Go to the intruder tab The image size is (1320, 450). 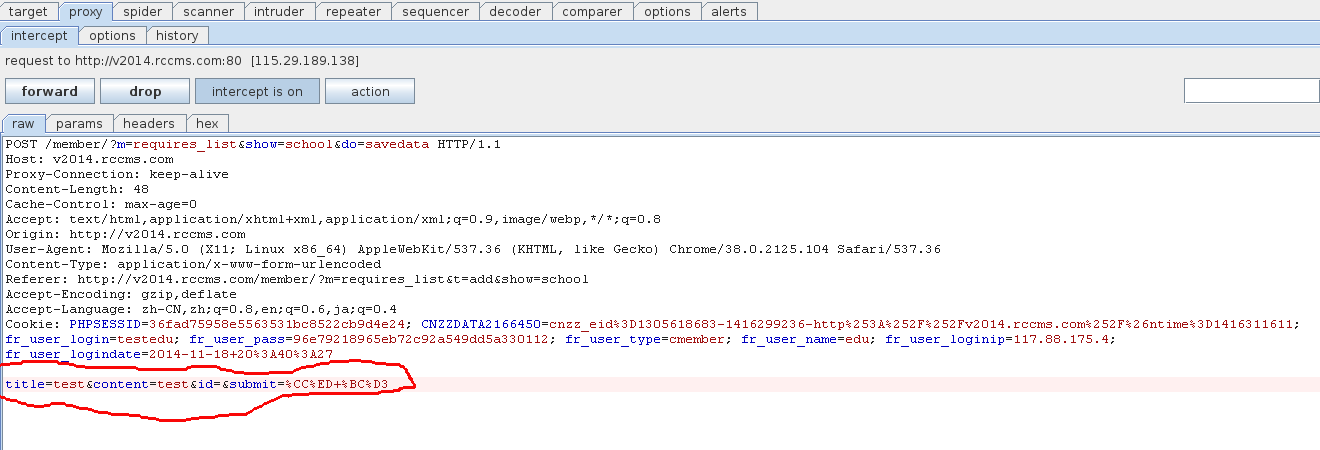pyautogui.click(x=281, y=12)
